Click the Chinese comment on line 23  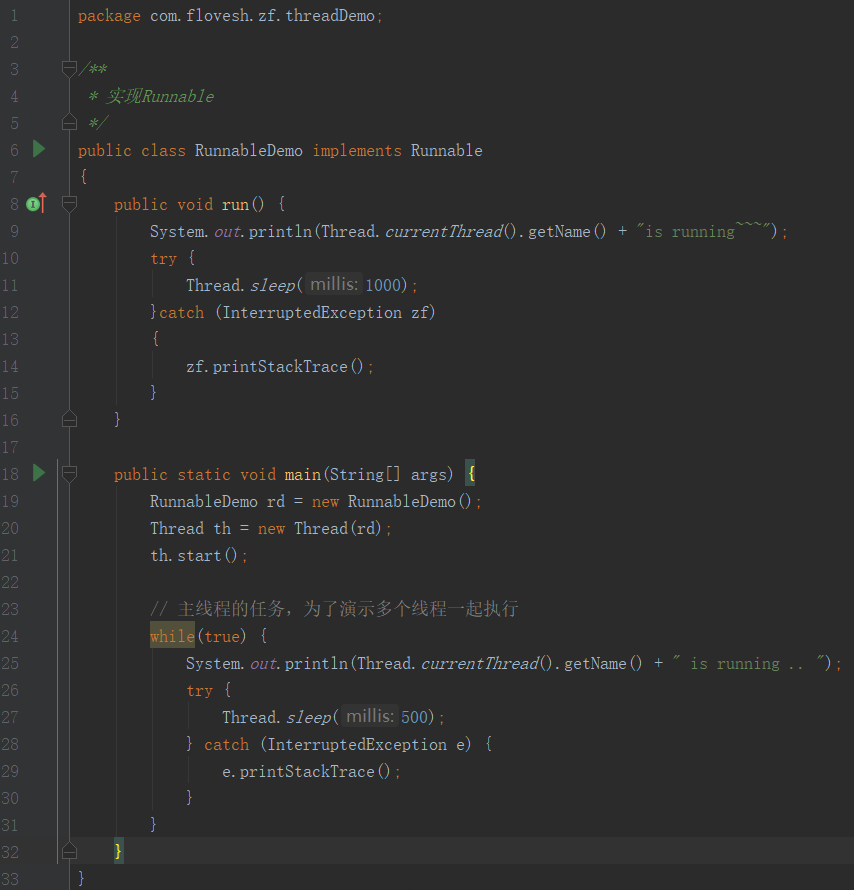coord(334,608)
